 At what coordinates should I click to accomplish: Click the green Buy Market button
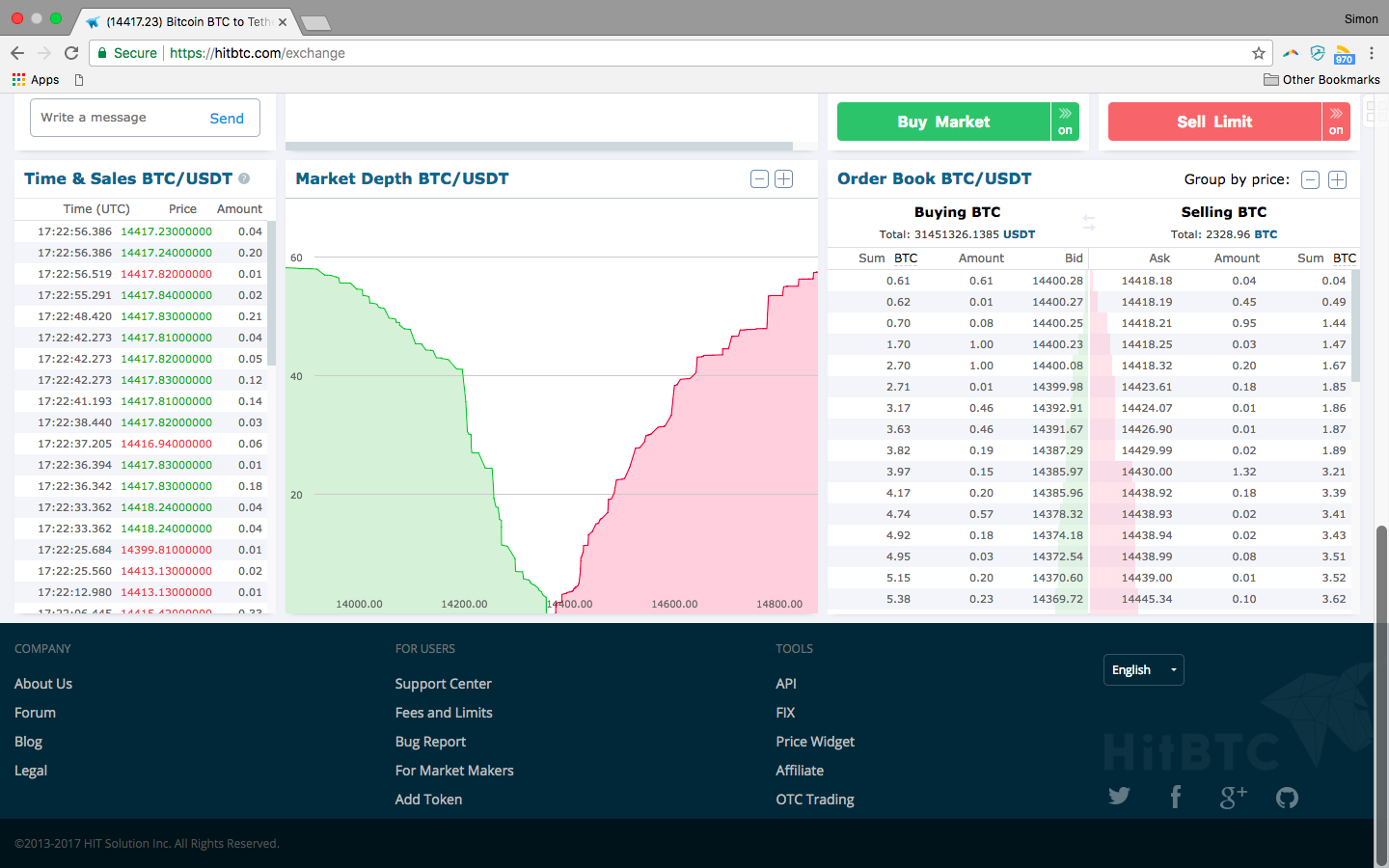click(943, 122)
